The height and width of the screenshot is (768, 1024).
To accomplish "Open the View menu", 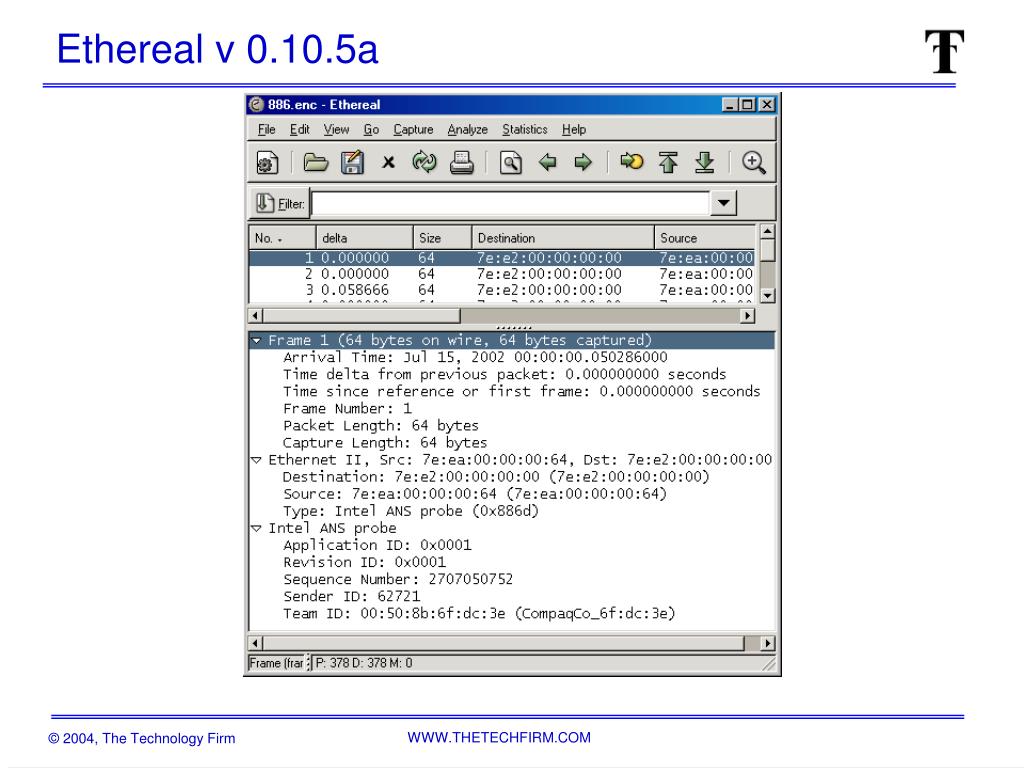I will pos(336,129).
